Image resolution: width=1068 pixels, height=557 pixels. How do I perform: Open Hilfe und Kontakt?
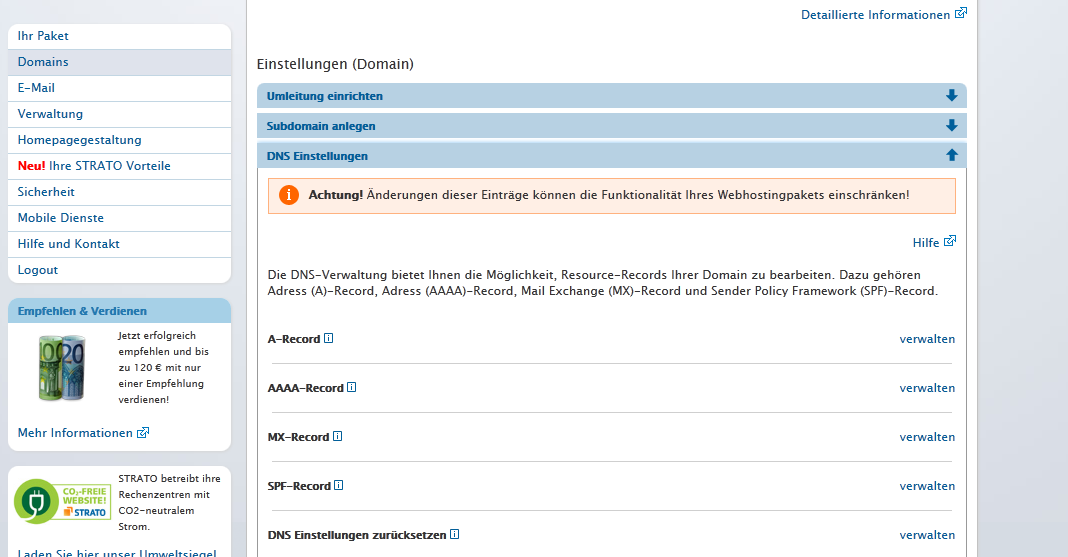point(119,244)
